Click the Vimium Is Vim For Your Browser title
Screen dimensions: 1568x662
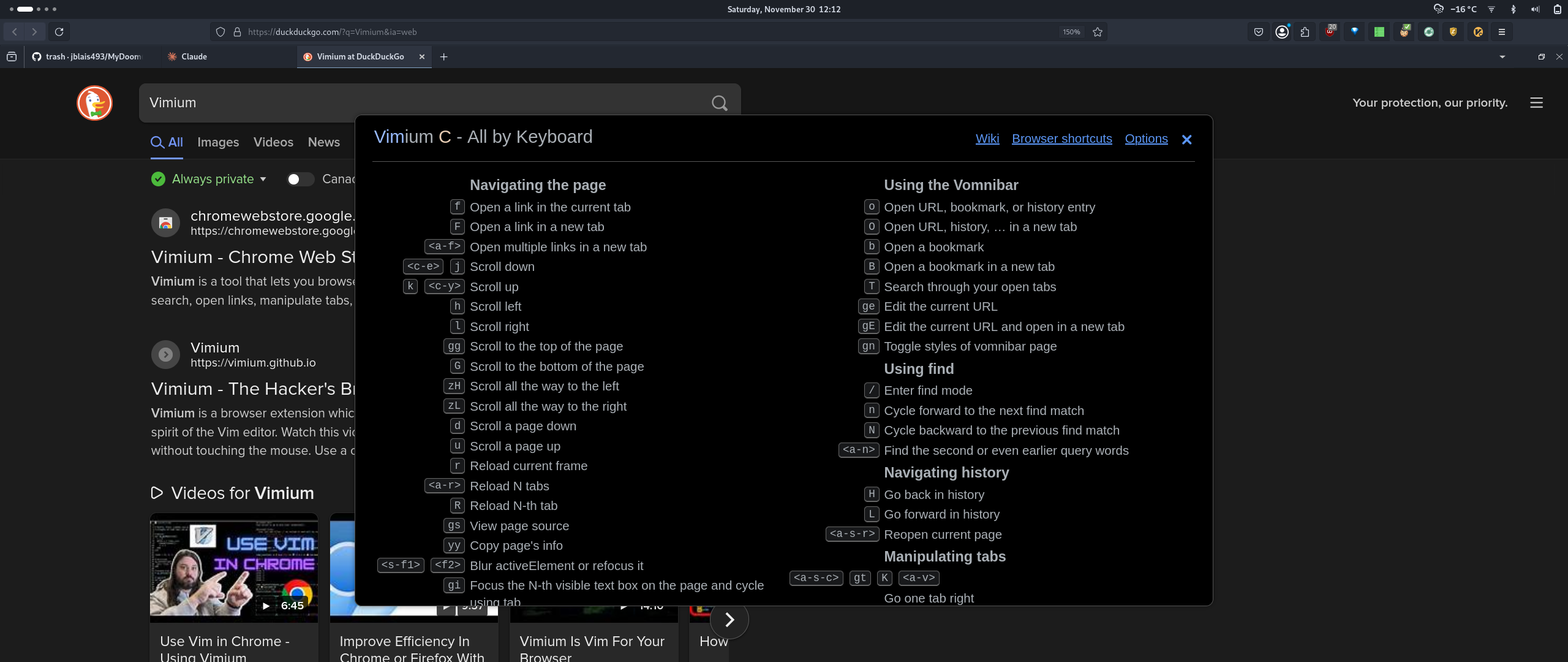(x=592, y=649)
